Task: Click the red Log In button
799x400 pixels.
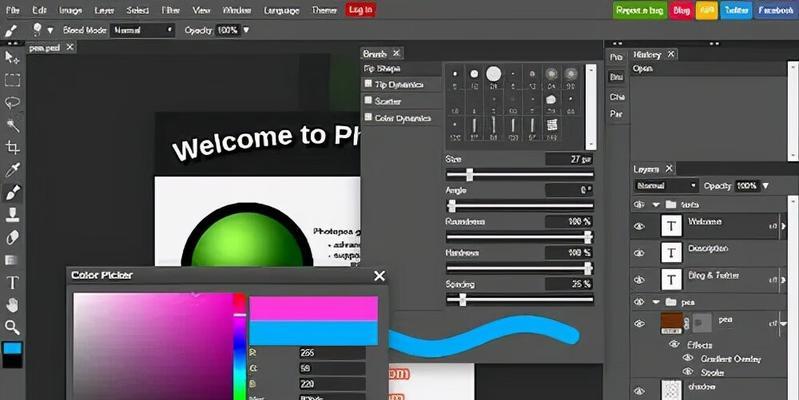Action: tap(360, 10)
